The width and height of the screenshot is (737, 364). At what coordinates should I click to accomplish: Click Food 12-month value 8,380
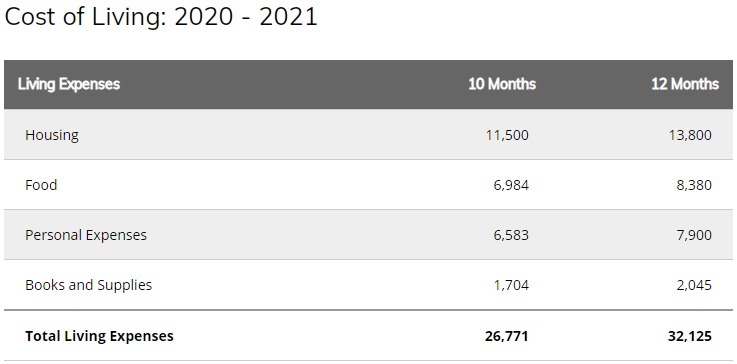point(694,185)
